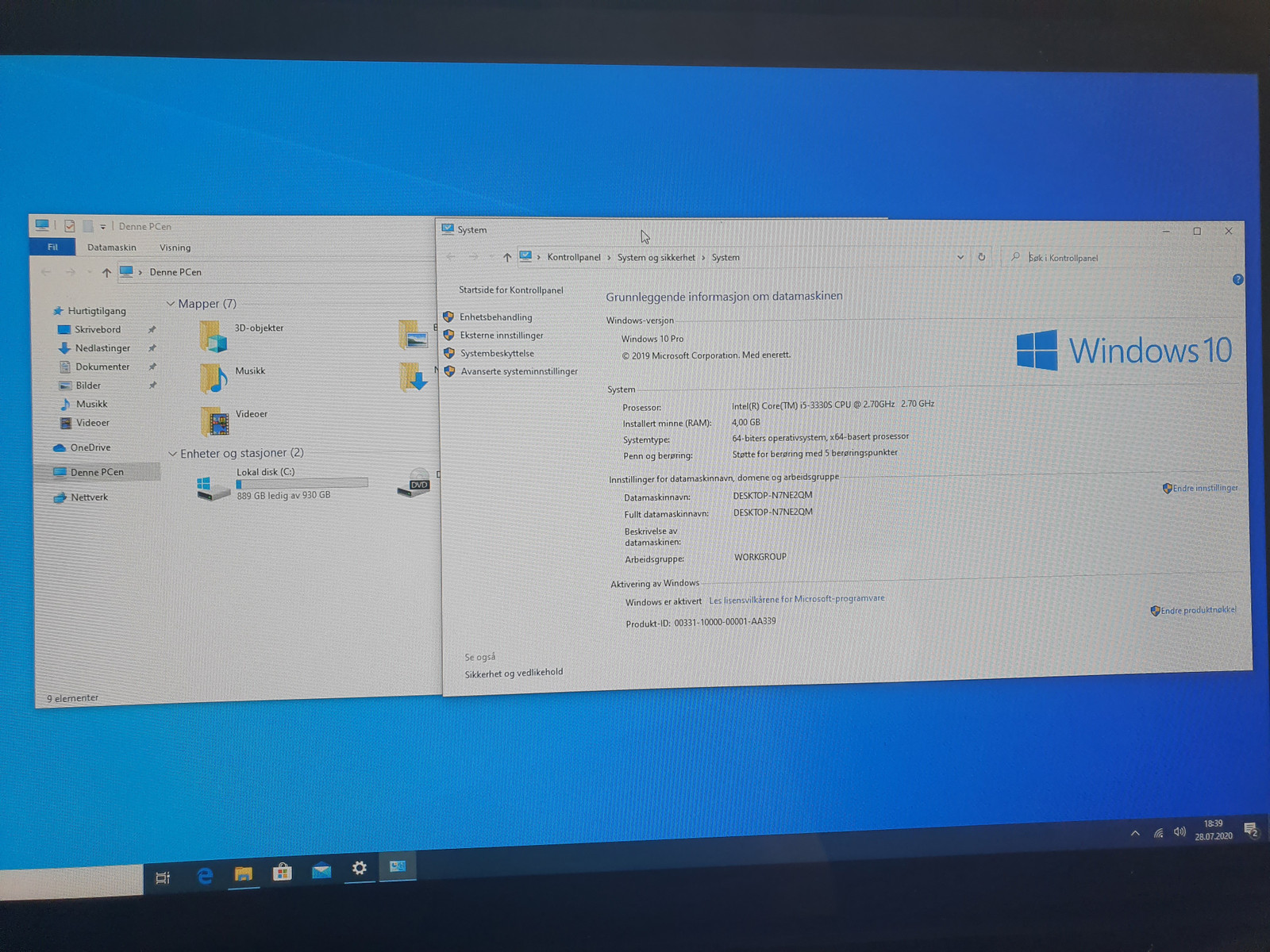Select Nedlastinger in navigation pane

point(102,348)
